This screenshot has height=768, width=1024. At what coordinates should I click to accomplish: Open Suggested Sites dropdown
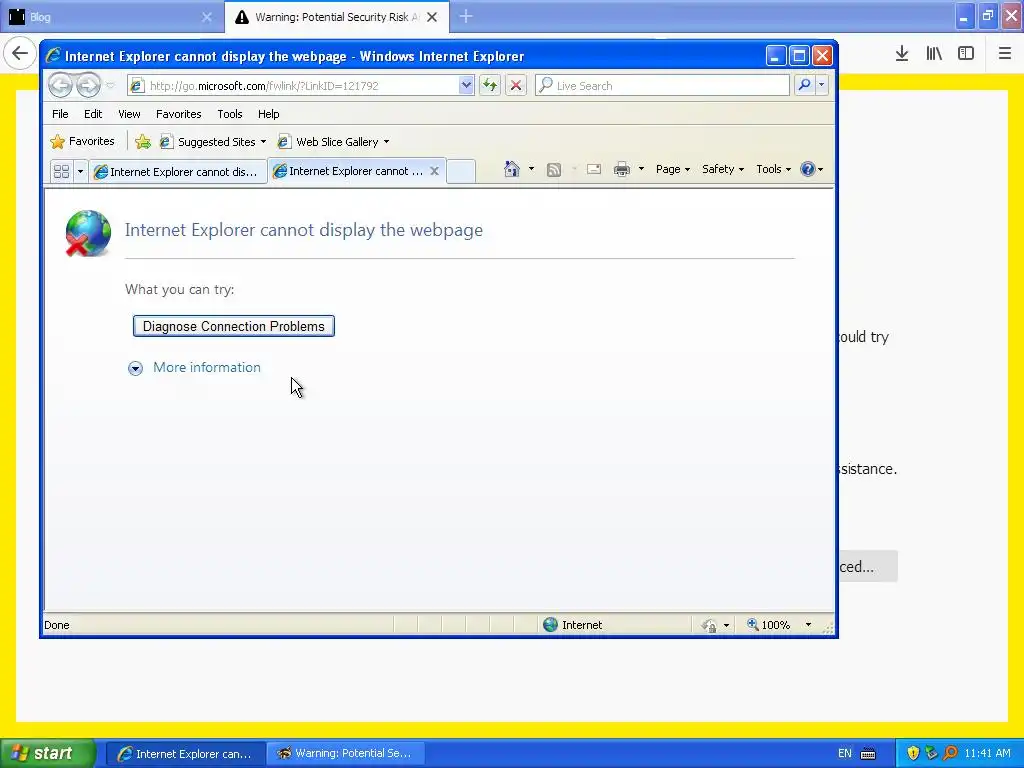point(214,142)
